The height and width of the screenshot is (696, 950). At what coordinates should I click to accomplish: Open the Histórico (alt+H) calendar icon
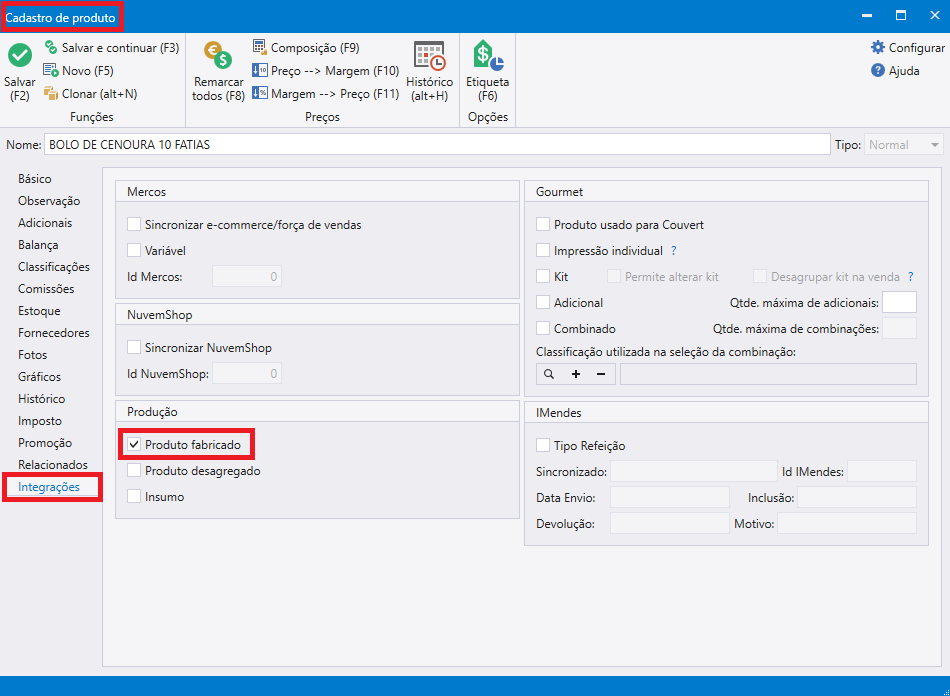click(430, 56)
